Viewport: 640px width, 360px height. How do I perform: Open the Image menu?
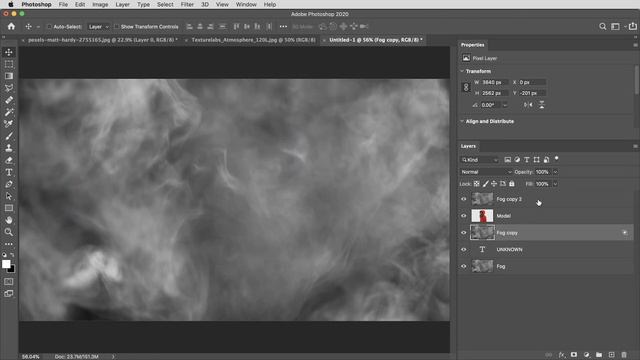pos(100,4)
